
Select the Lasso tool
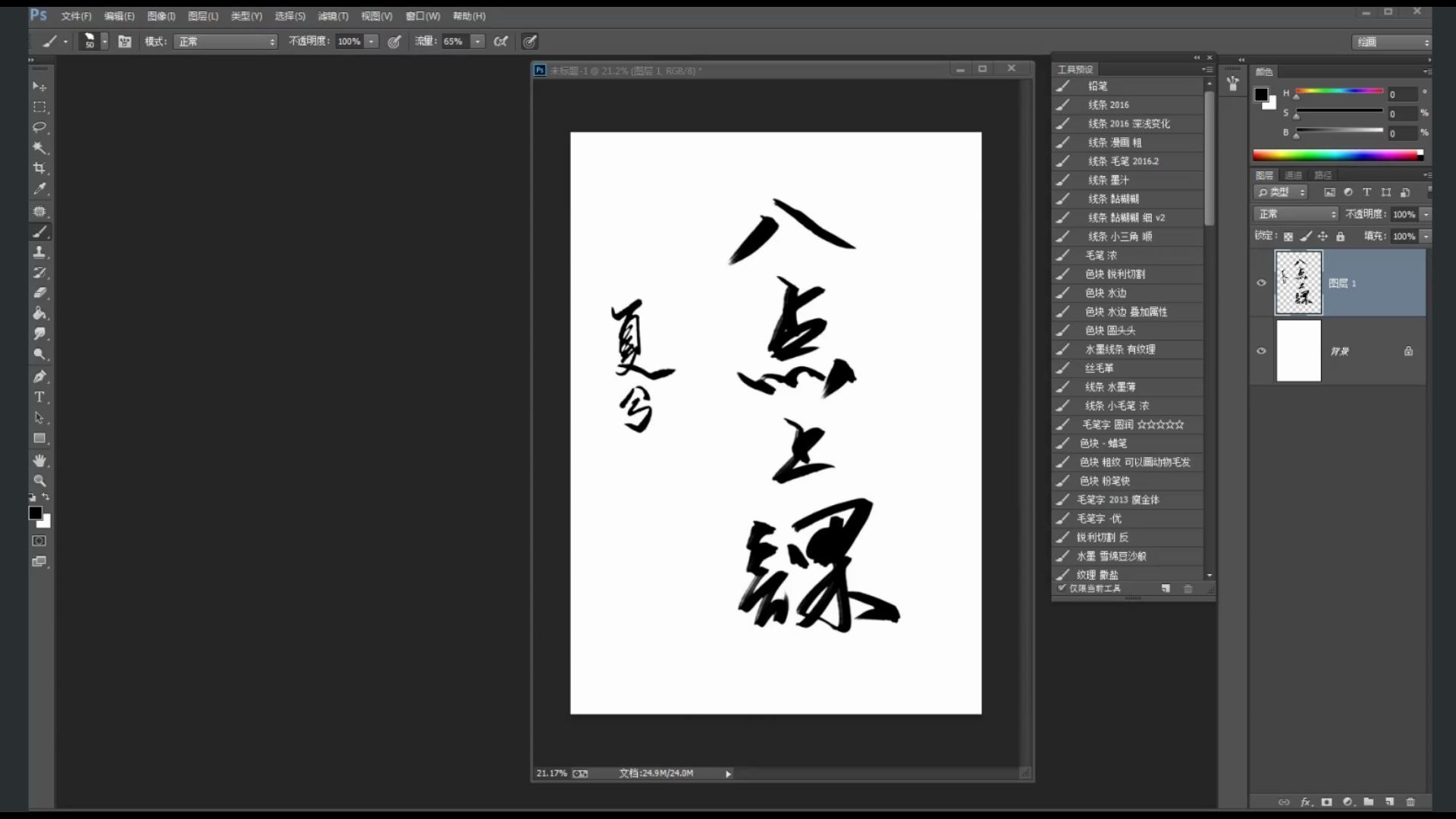[39, 127]
